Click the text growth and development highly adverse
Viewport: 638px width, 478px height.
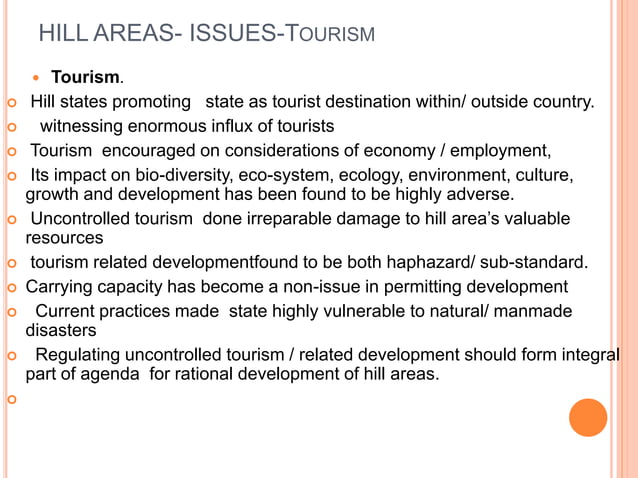point(270,194)
